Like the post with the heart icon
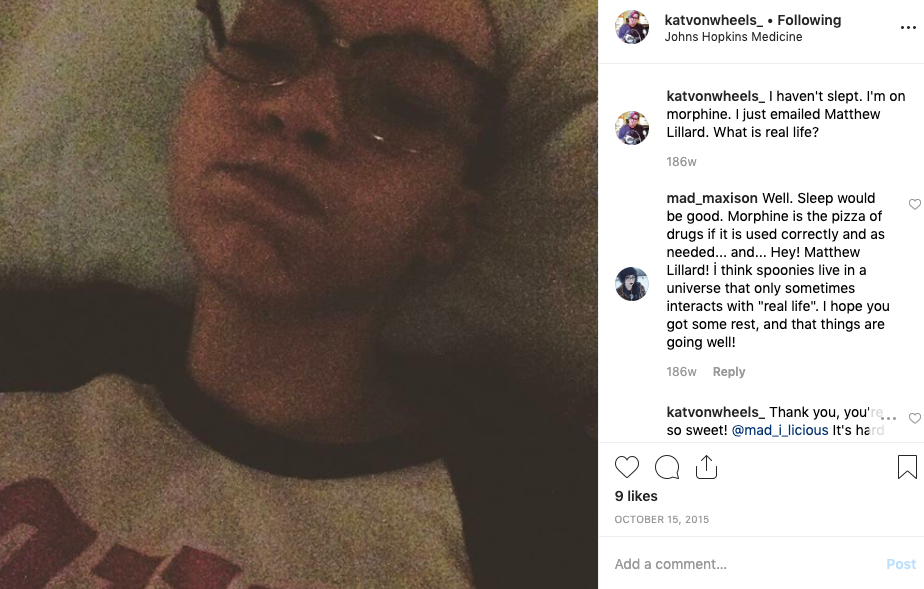This screenshot has height=589, width=924. 626,467
